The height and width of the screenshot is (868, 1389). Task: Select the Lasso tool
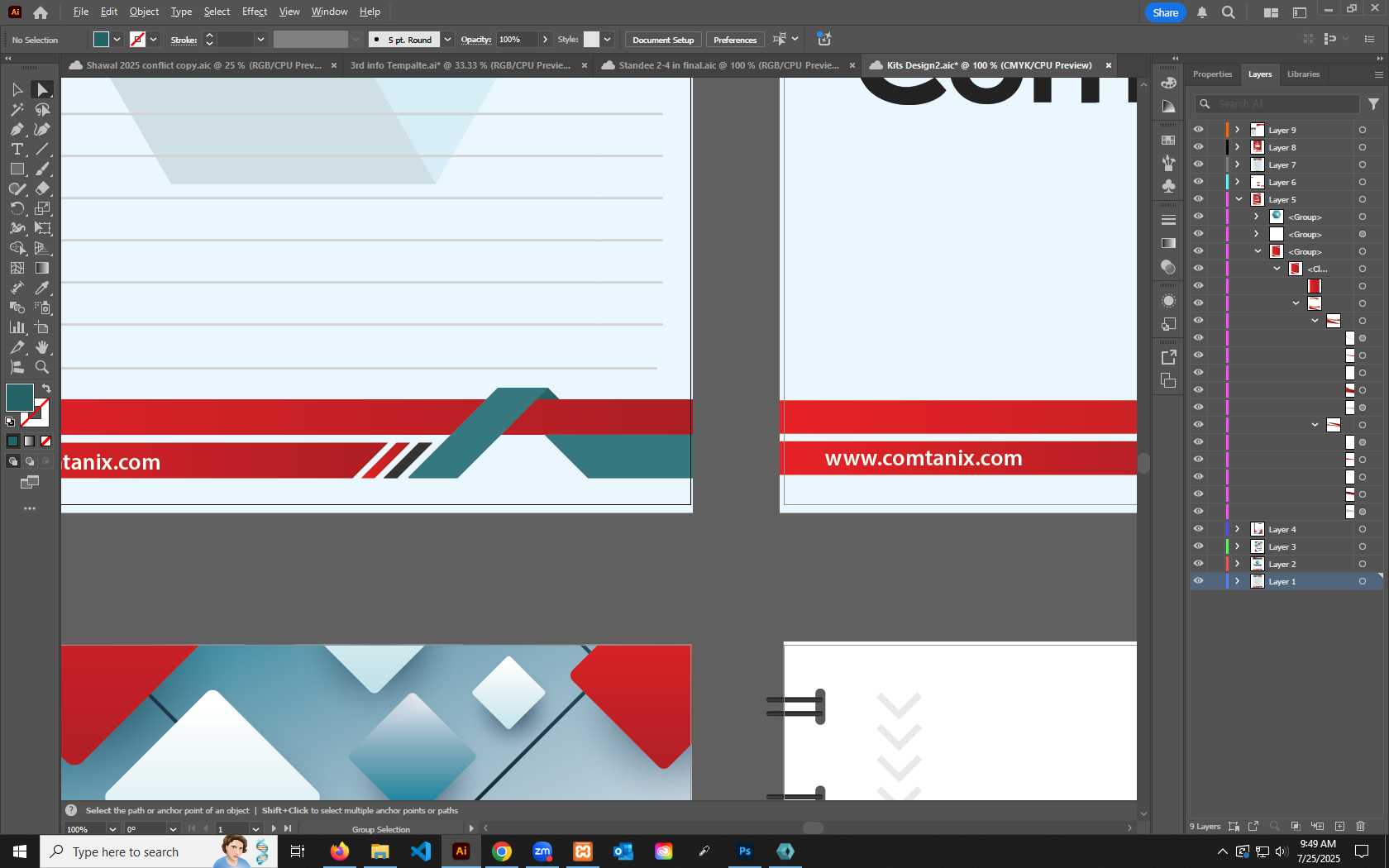coord(42,109)
